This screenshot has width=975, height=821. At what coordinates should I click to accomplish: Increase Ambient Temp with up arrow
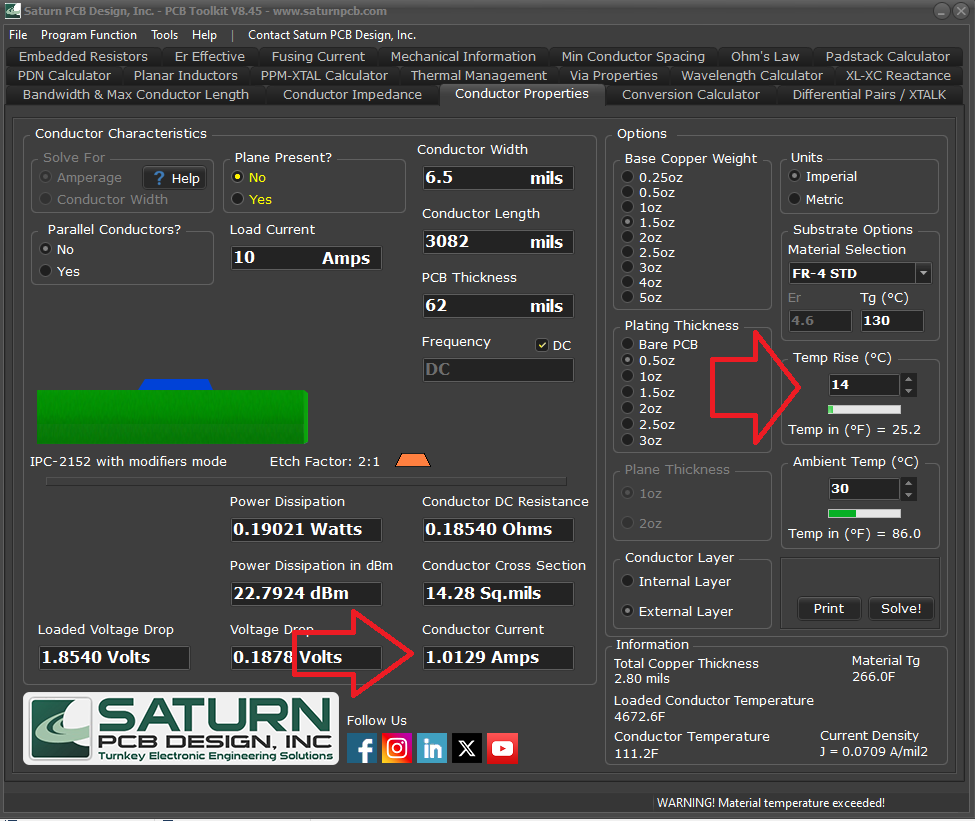[x=909, y=483]
